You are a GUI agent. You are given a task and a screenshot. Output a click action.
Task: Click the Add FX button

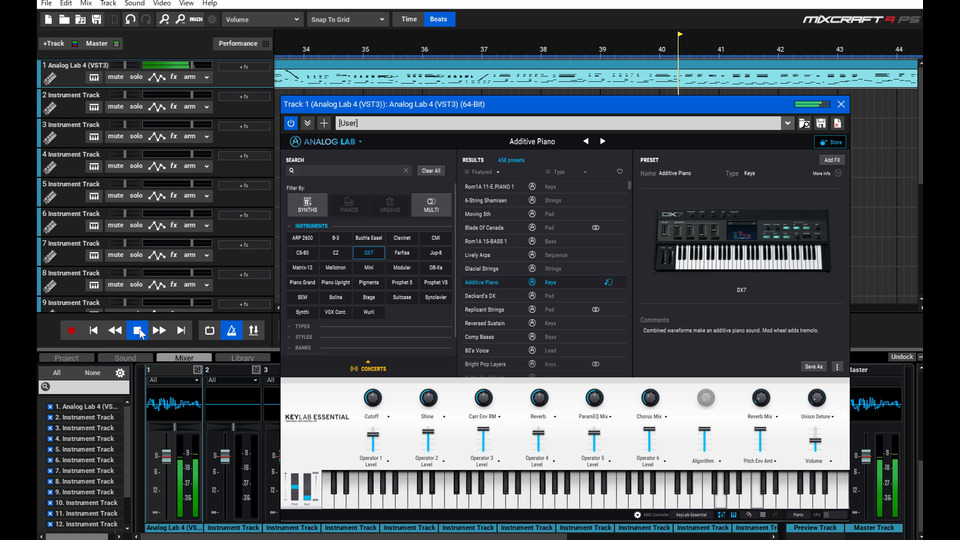[x=832, y=160]
